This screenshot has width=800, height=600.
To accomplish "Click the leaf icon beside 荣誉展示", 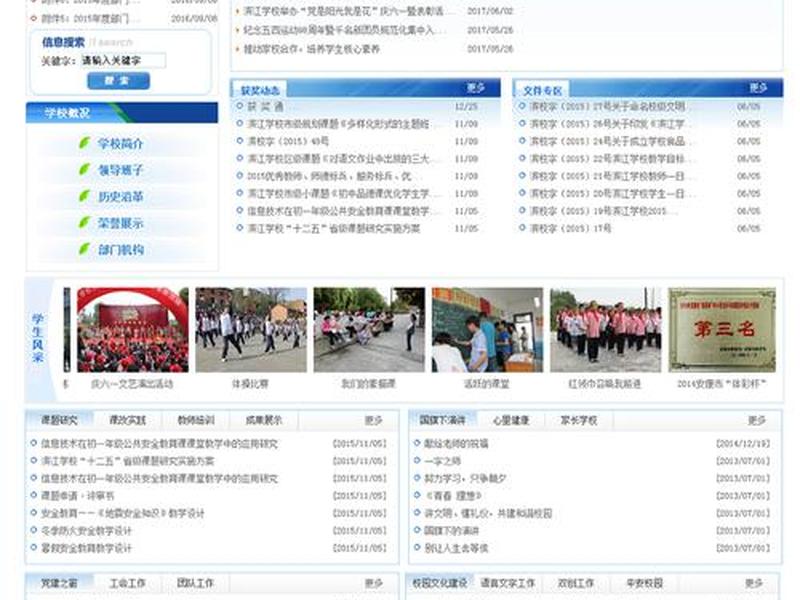I will coord(85,223).
